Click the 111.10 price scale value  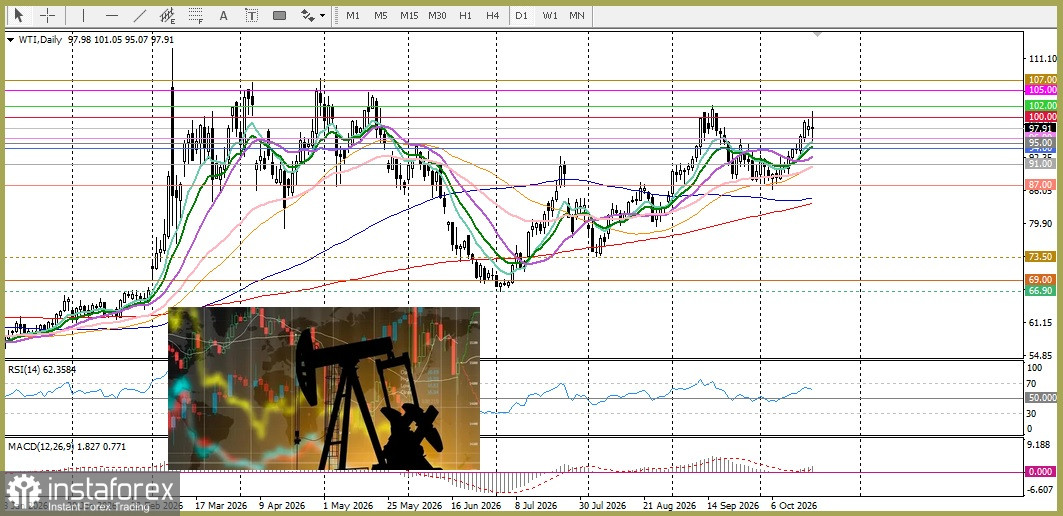pyautogui.click(x=1043, y=59)
